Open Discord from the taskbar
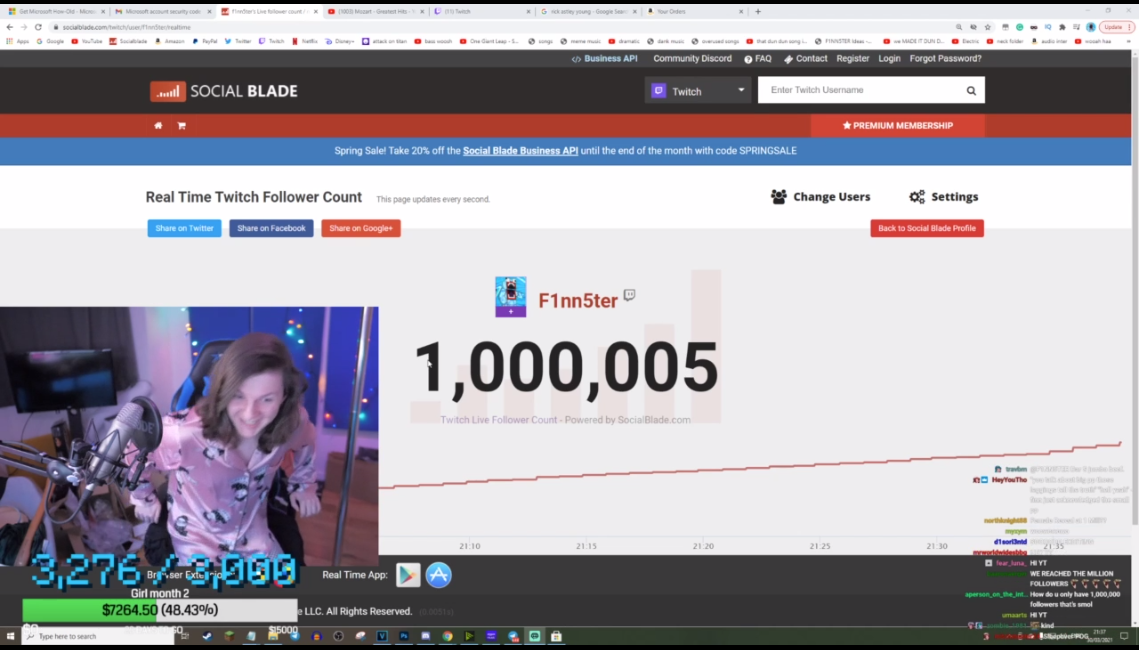 tap(426, 636)
